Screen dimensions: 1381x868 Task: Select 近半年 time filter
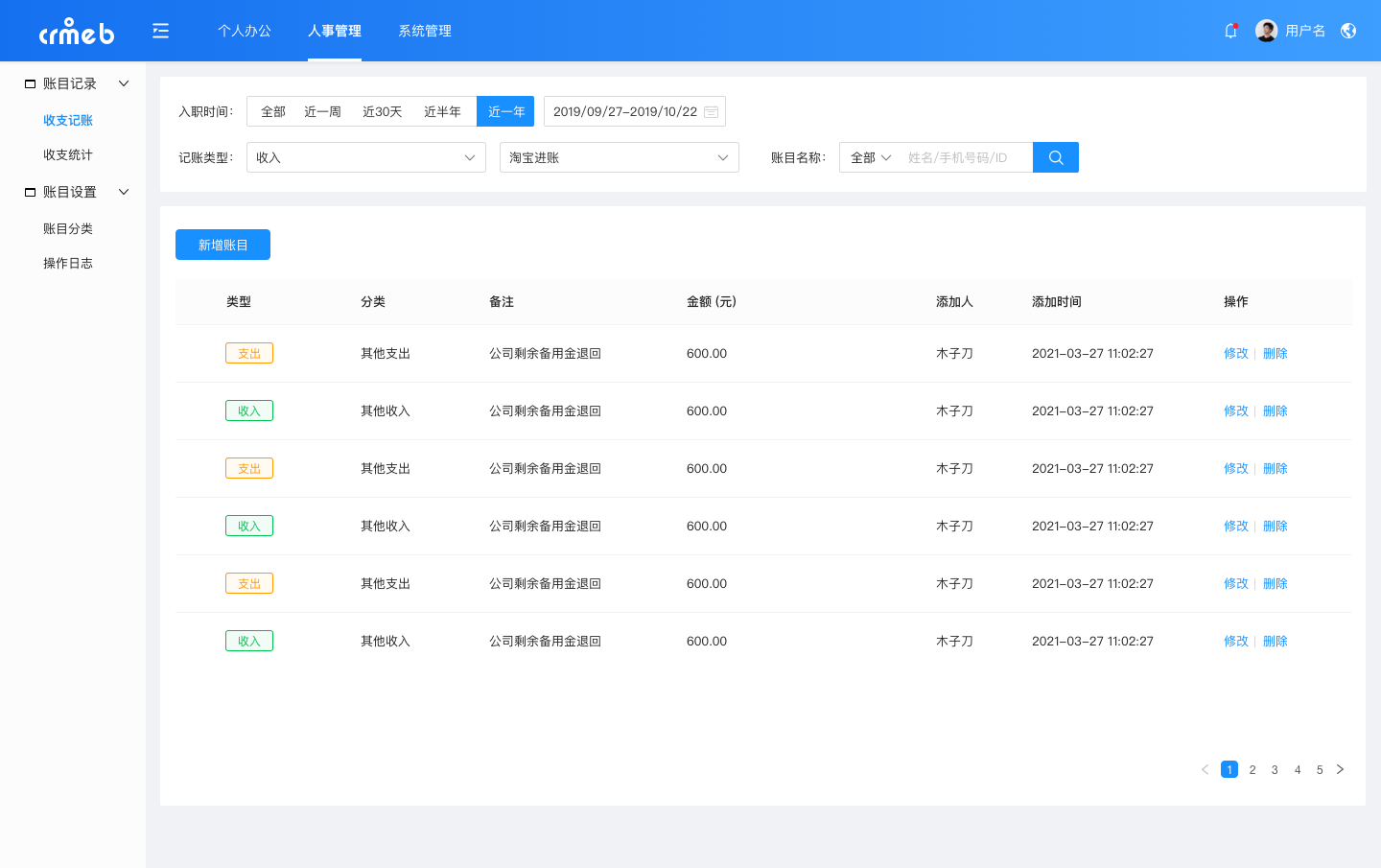[x=442, y=111]
